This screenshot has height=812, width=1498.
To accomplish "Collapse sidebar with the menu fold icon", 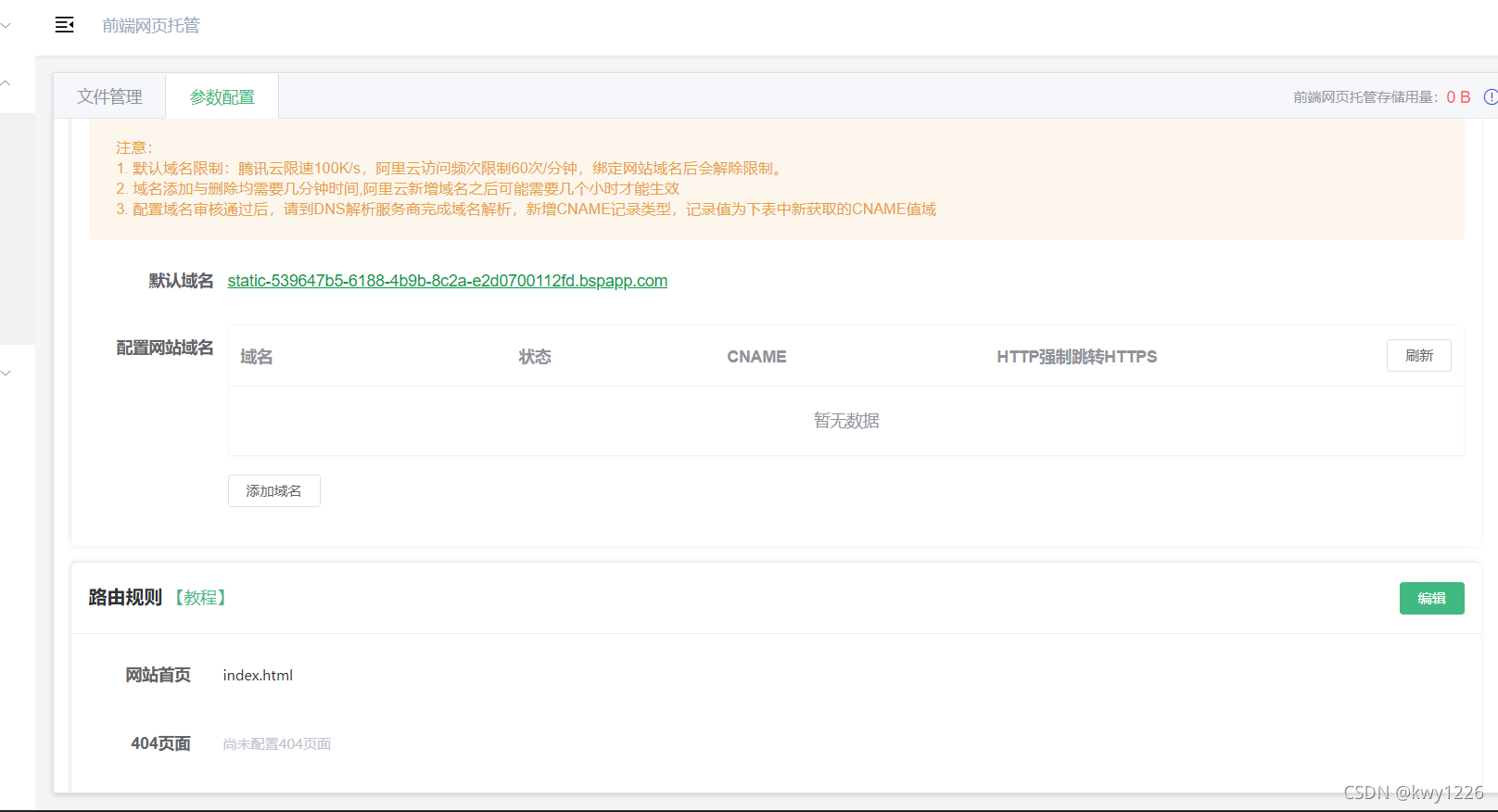I will tap(64, 25).
